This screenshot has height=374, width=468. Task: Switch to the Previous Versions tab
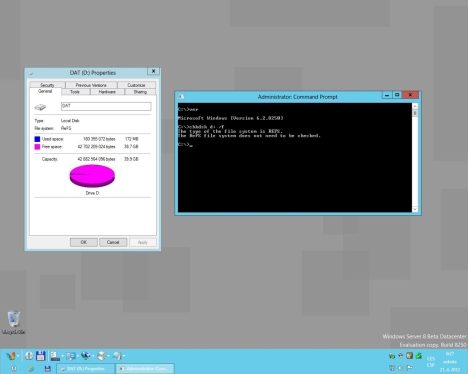[91, 85]
